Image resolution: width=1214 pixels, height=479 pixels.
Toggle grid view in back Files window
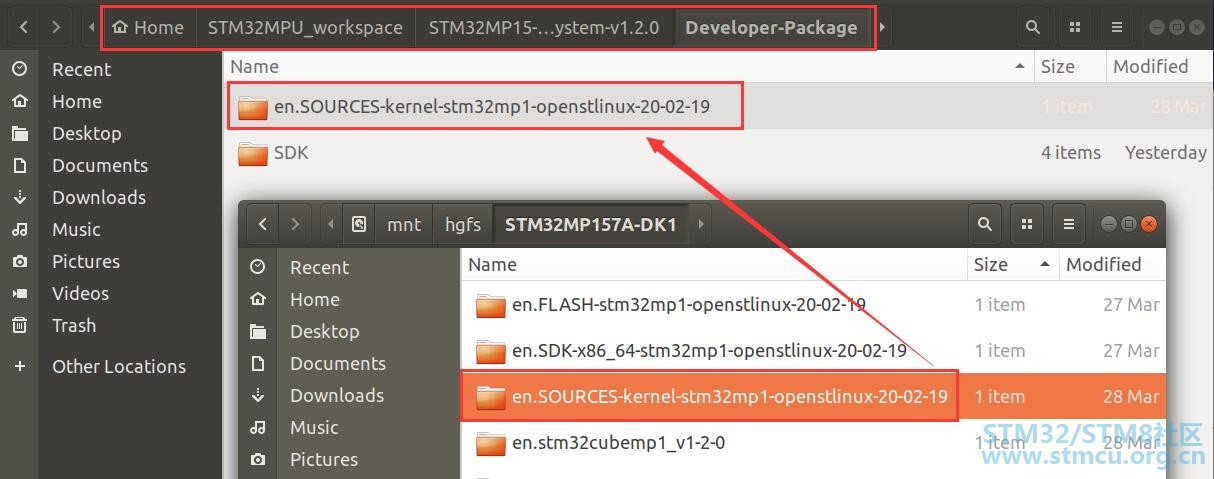(x=1075, y=27)
